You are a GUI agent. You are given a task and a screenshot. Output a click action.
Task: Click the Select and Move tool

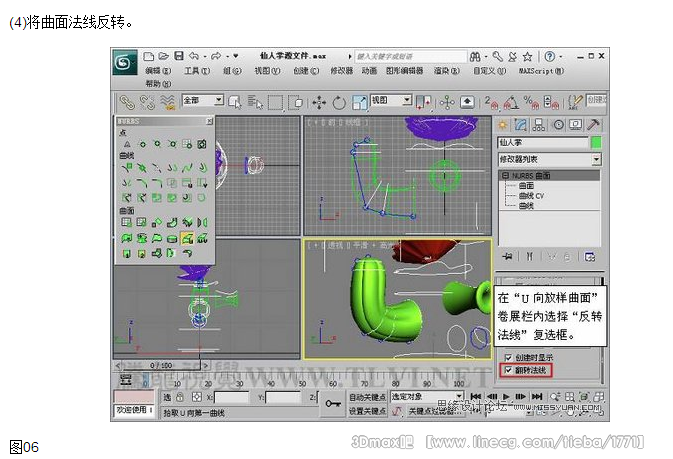pyautogui.click(x=319, y=103)
